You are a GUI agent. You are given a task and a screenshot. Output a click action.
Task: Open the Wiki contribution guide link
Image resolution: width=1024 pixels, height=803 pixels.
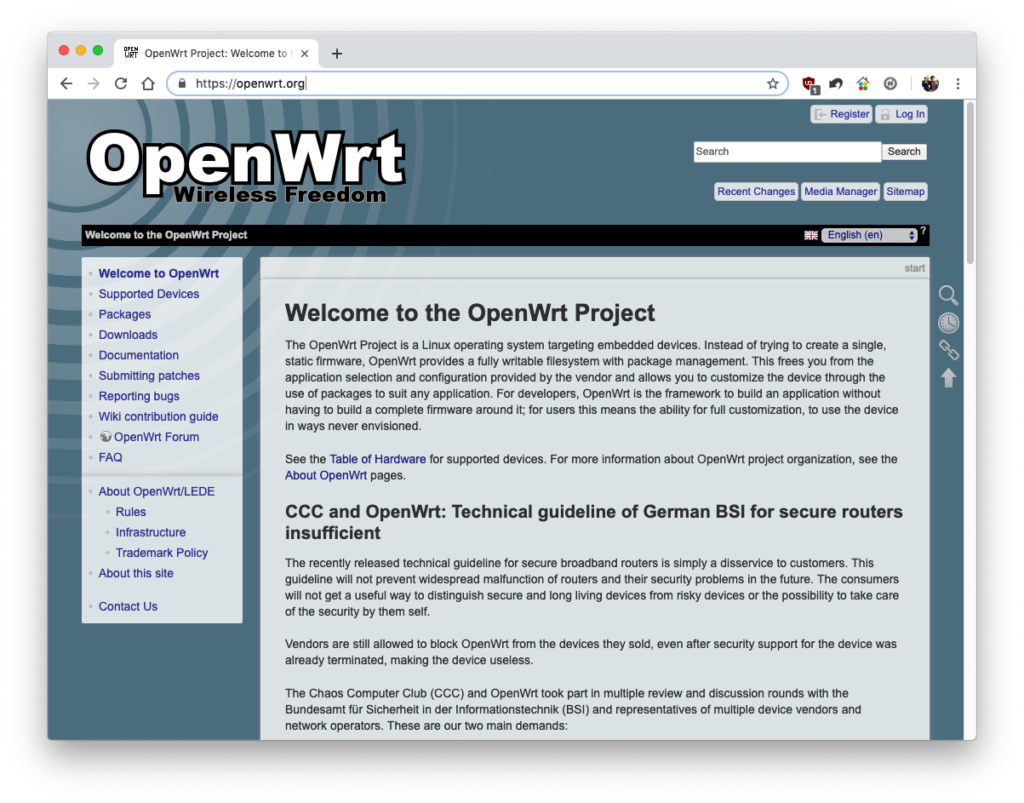pos(159,417)
